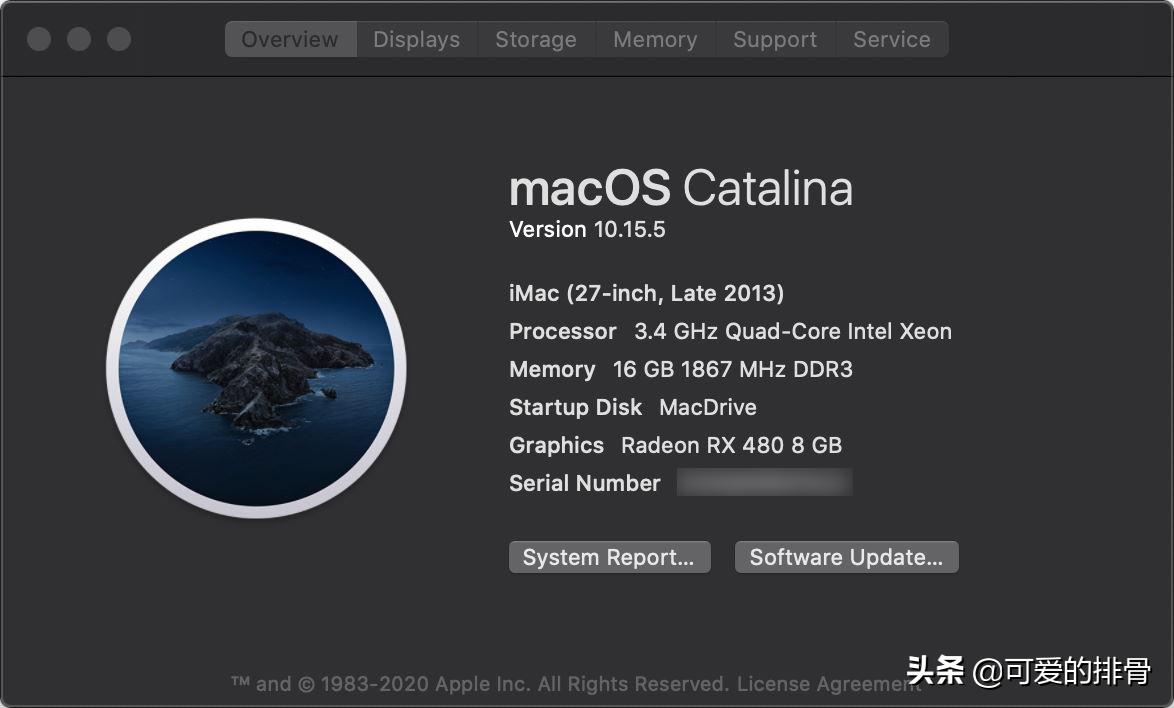Click Version 10.15.5 to reveal build number
The image size is (1174, 708).
pyautogui.click(x=587, y=230)
